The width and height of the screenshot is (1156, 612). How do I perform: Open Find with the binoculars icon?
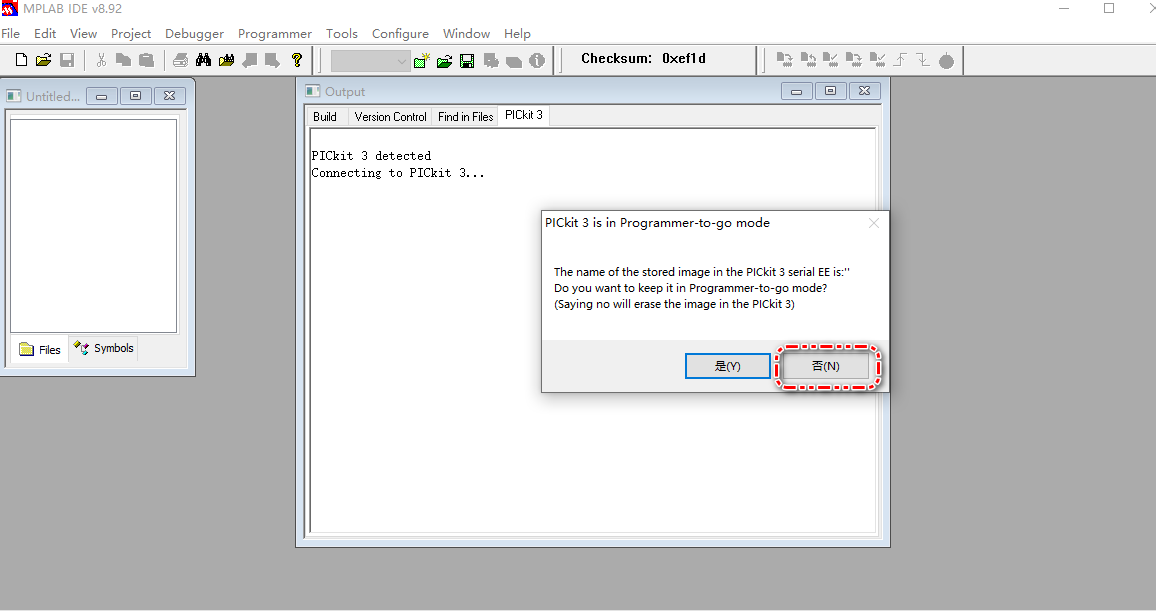(203, 60)
